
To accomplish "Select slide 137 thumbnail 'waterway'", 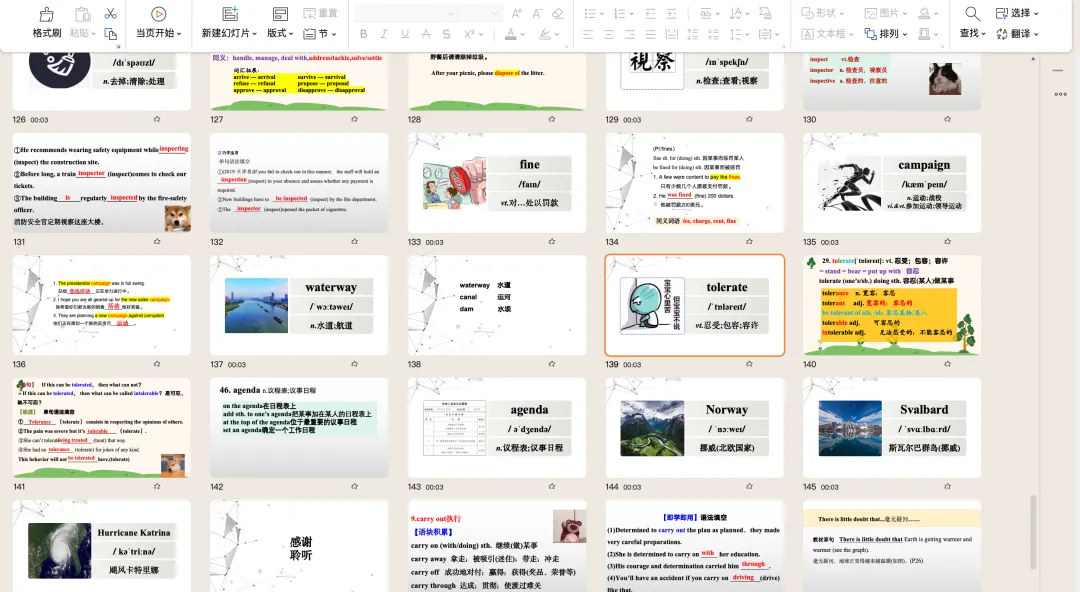I will pos(299,305).
